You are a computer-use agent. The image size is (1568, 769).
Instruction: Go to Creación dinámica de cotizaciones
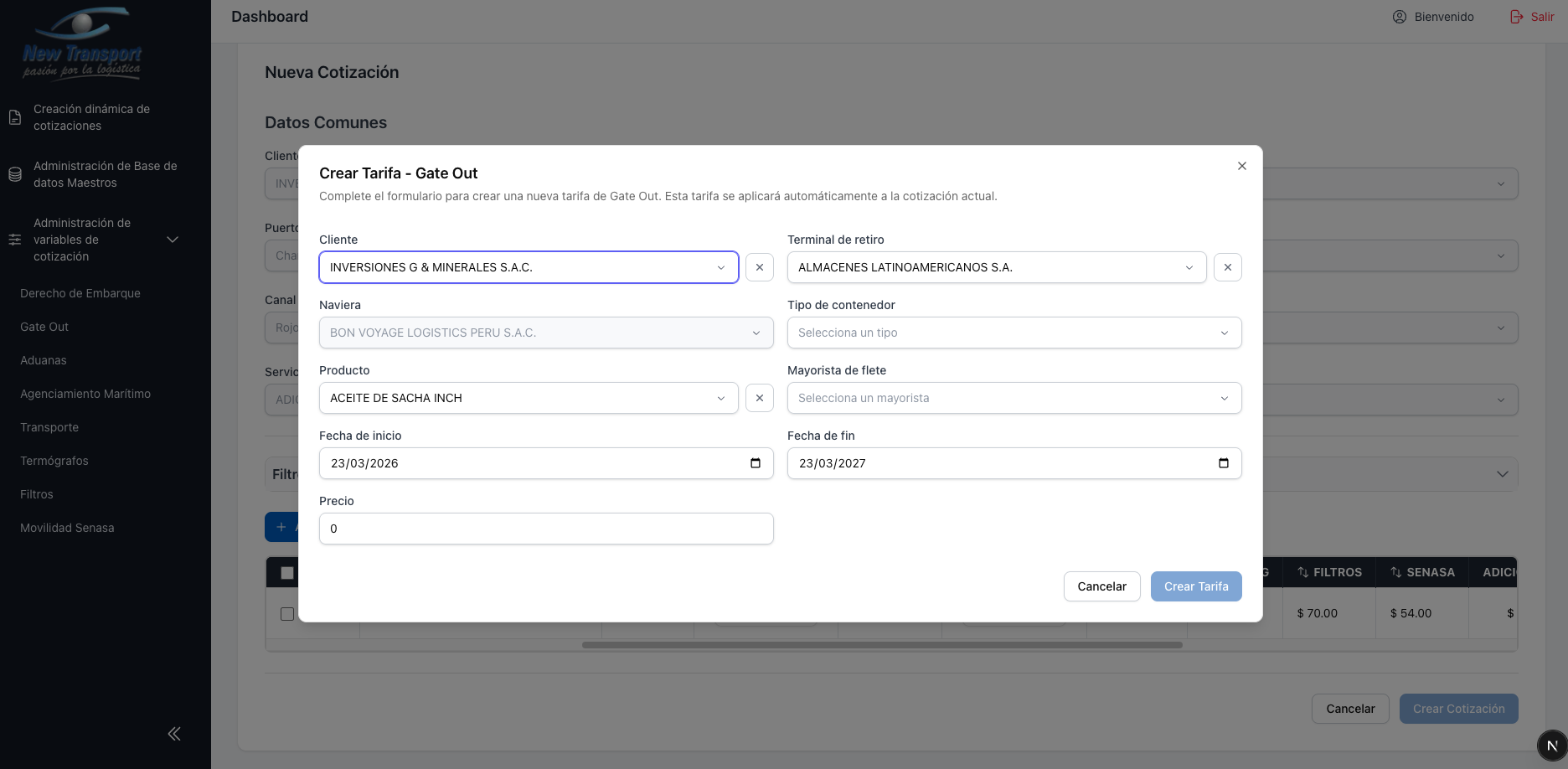point(91,117)
